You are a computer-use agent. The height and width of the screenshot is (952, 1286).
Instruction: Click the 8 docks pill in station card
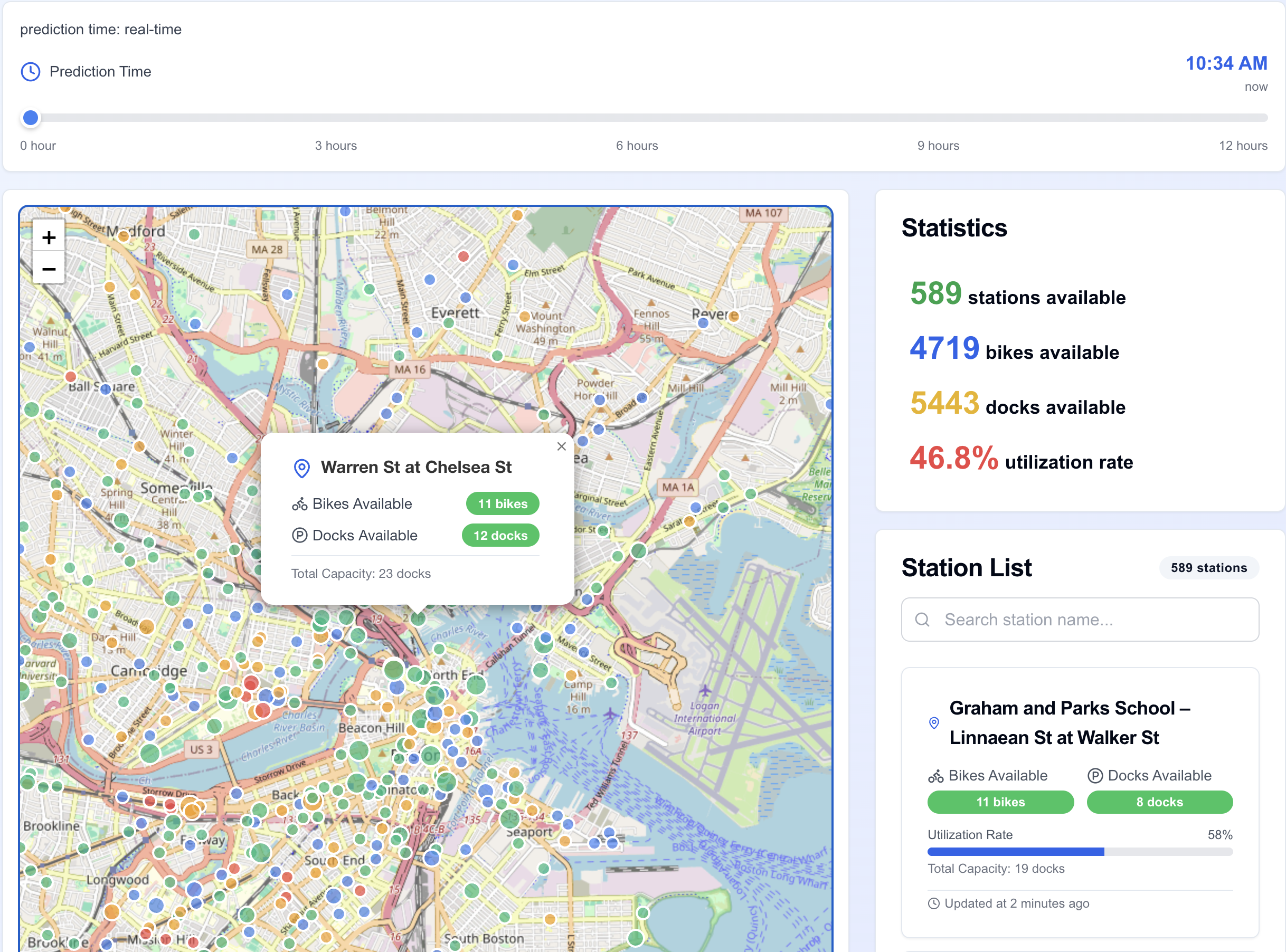pos(1159,802)
